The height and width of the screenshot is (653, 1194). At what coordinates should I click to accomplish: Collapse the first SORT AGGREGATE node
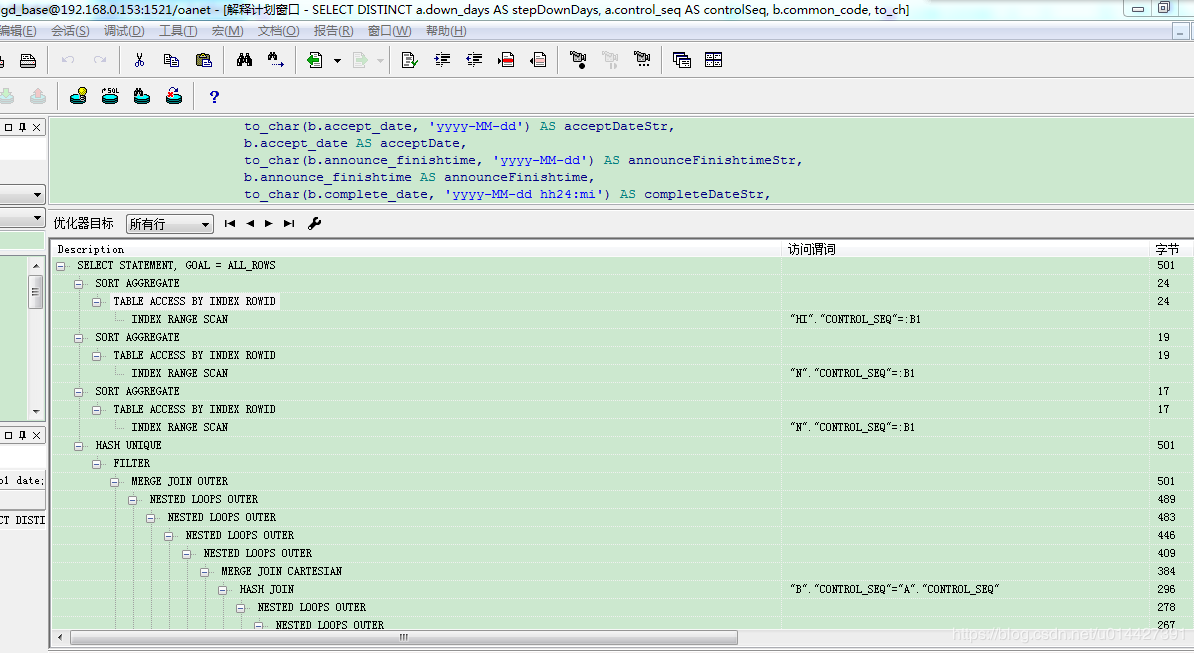click(78, 284)
